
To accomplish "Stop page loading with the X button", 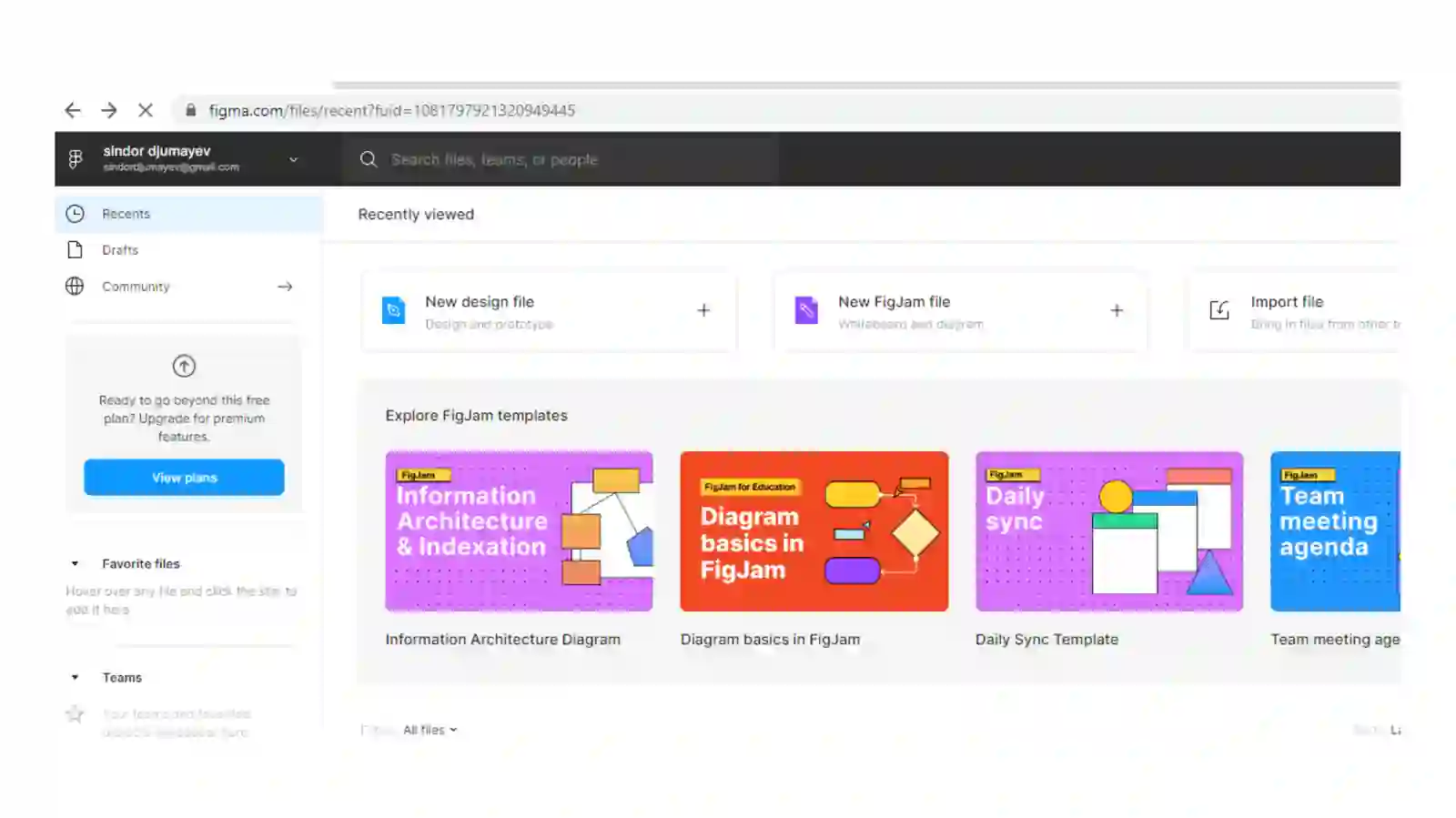I will tap(146, 110).
